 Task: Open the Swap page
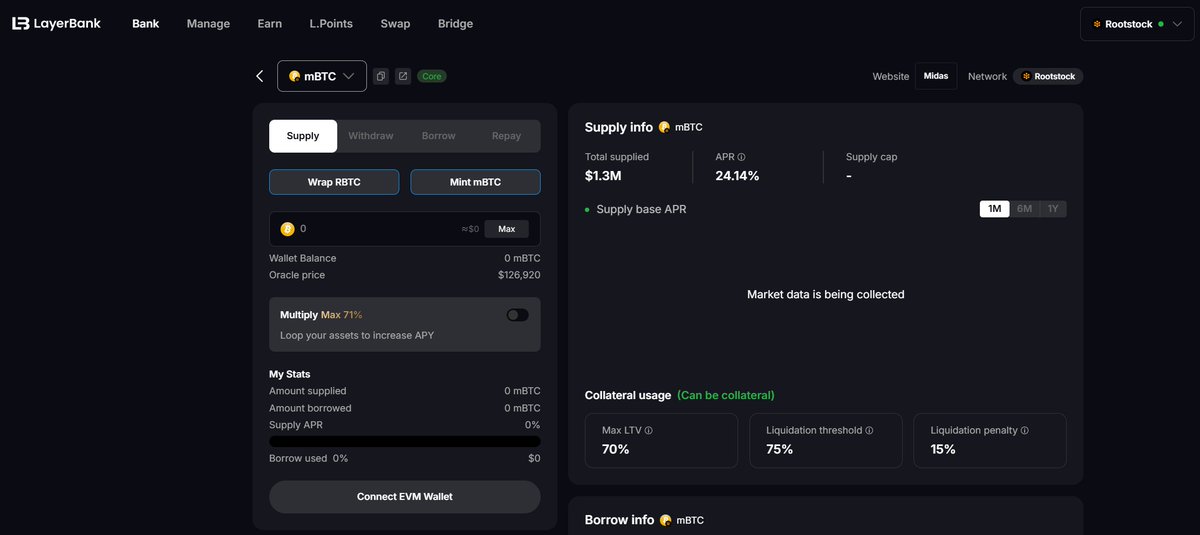pyautogui.click(x=395, y=24)
